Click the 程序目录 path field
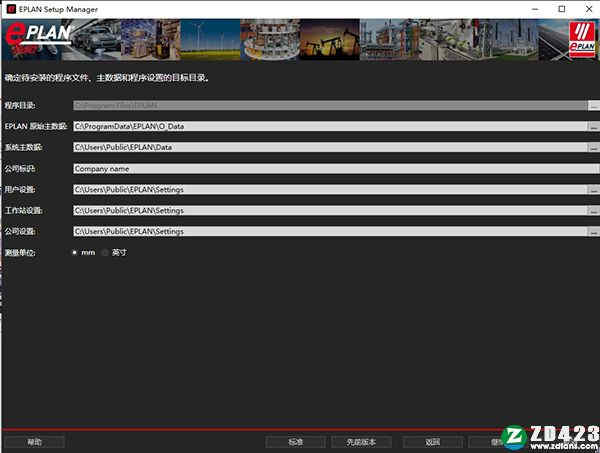 tap(330, 105)
